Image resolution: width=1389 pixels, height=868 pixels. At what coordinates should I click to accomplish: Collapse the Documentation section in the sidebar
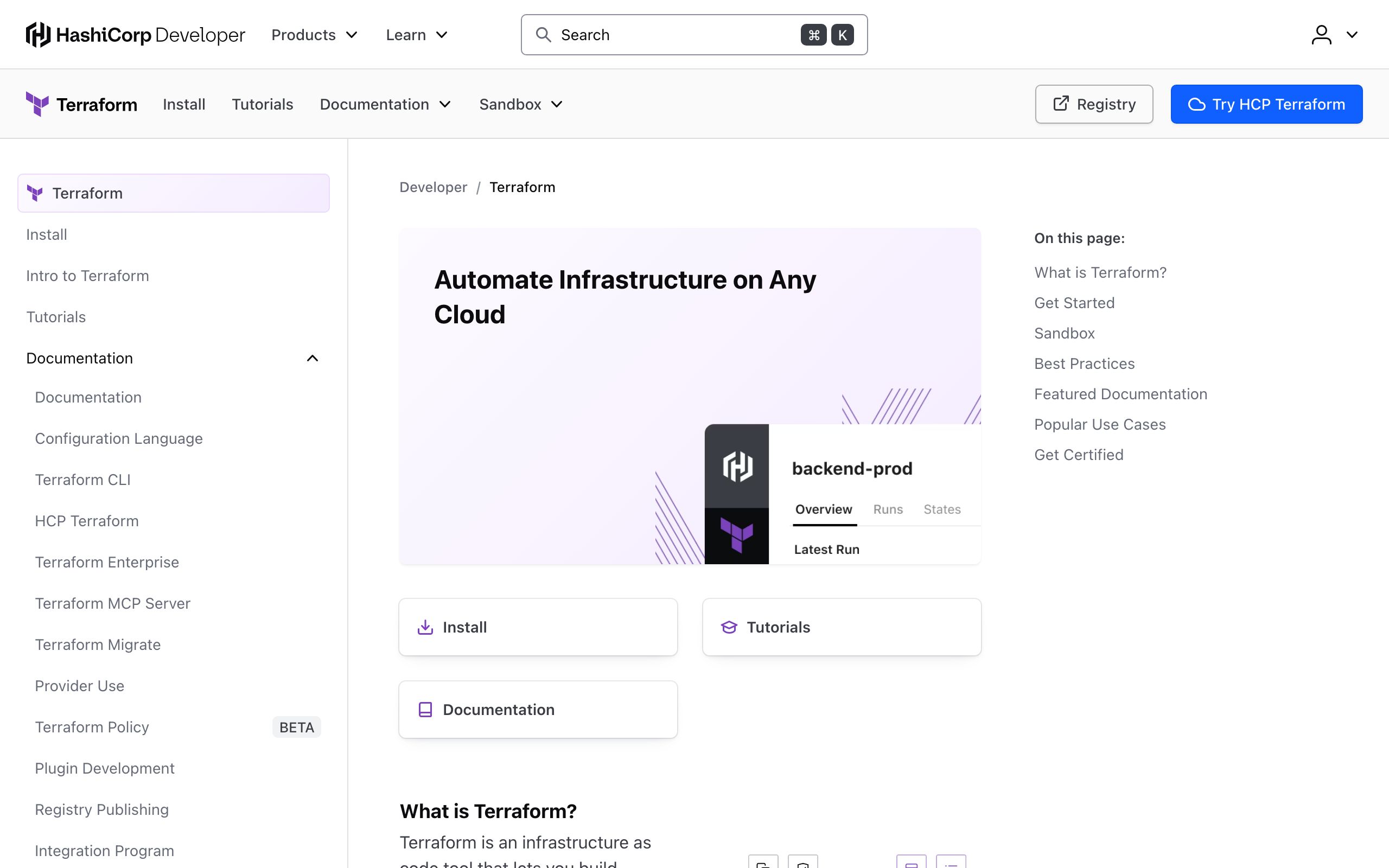tap(312, 358)
